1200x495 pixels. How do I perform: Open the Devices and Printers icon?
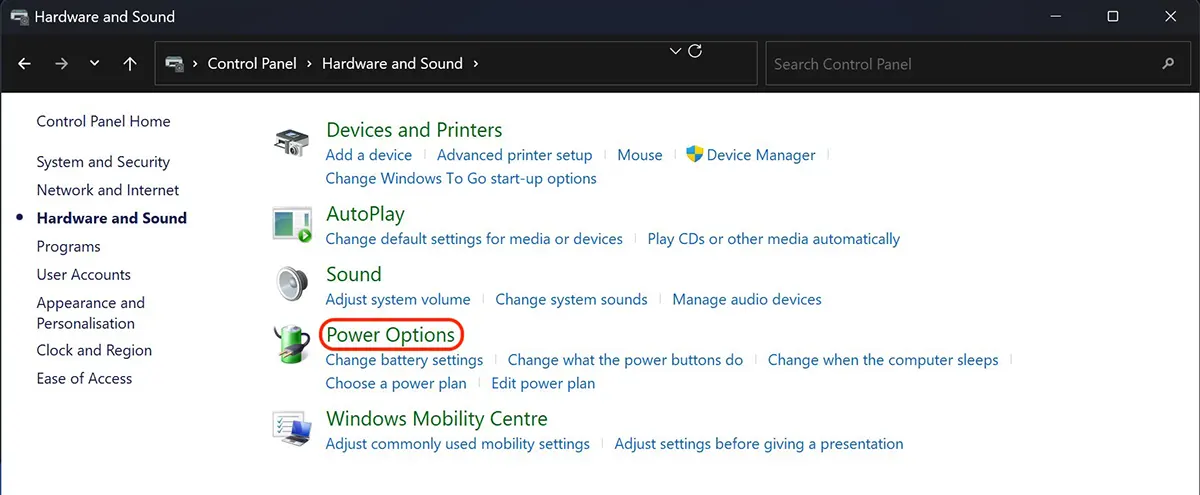pos(291,142)
